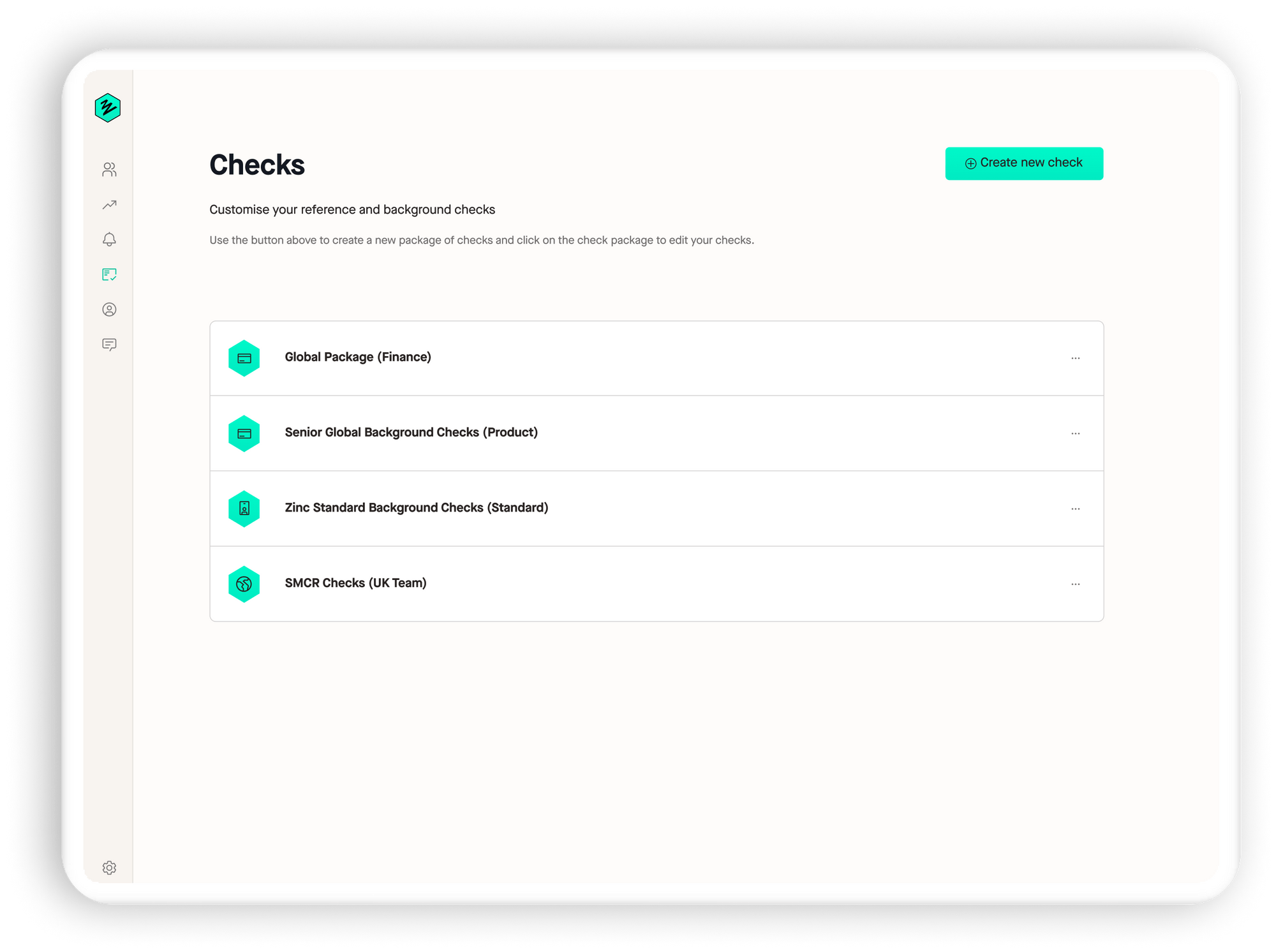This screenshot has height=952, width=1276.
Task: Select the Global Package (Finance) row
Action: point(358,358)
